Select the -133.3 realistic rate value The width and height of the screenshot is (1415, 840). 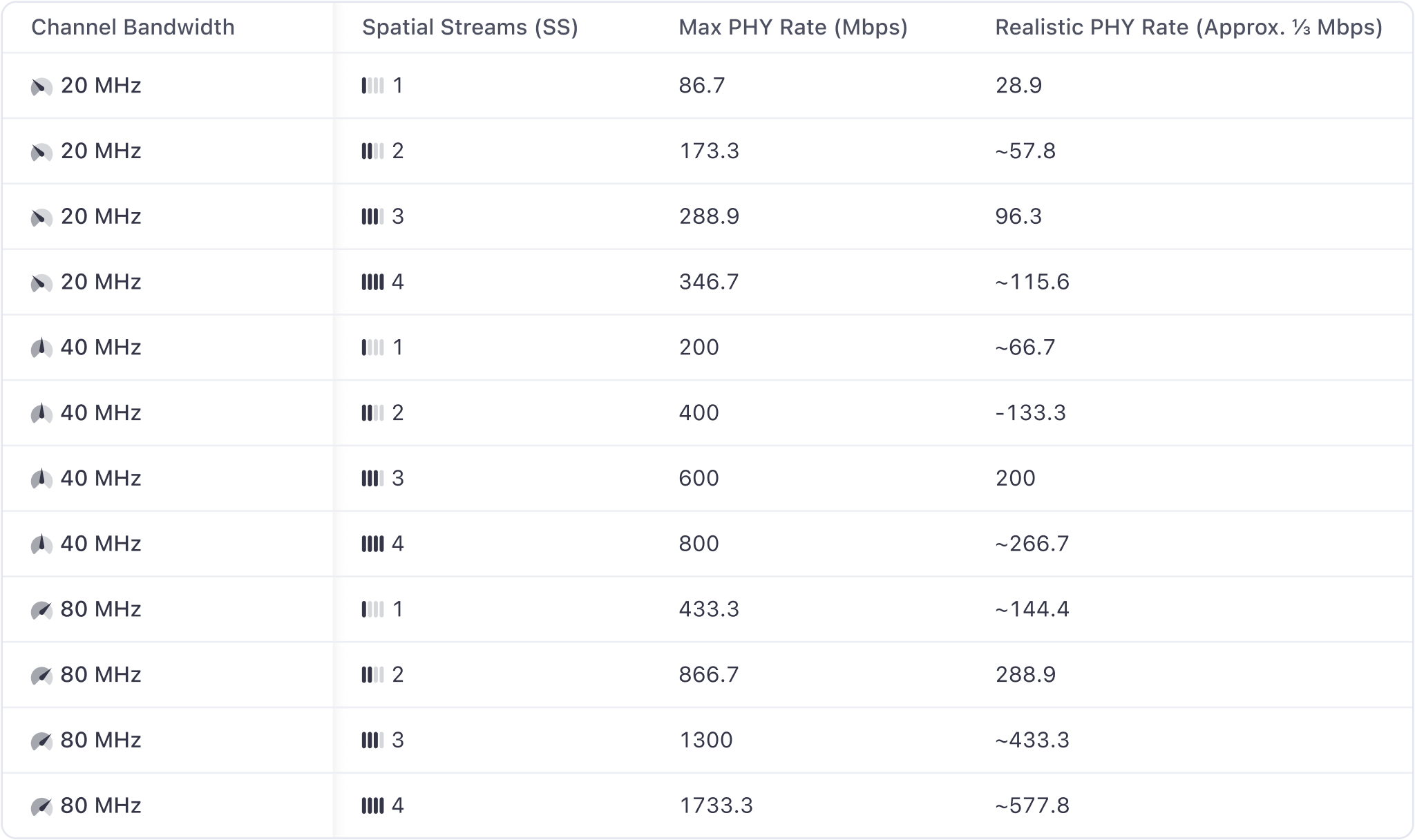click(1030, 412)
